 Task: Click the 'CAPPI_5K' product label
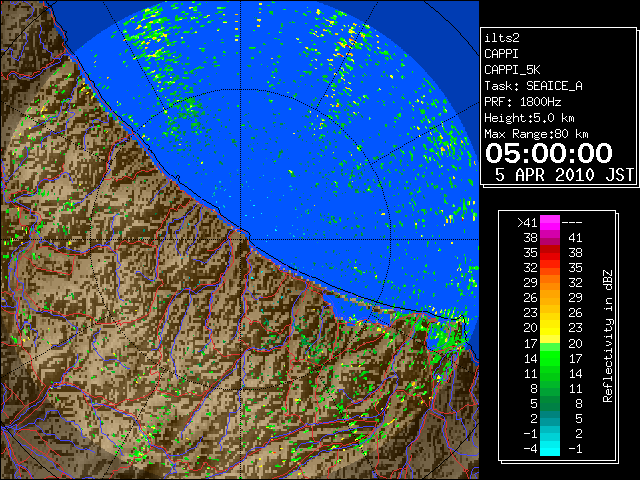[512, 70]
